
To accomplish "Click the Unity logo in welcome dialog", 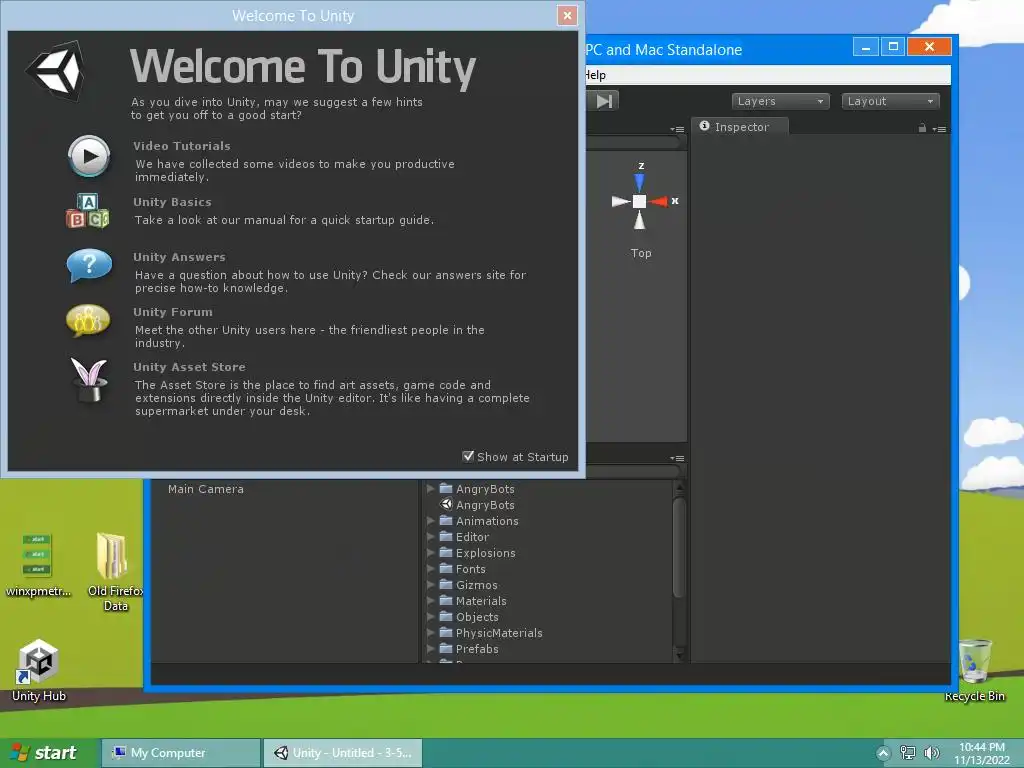I will [x=56, y=71].
